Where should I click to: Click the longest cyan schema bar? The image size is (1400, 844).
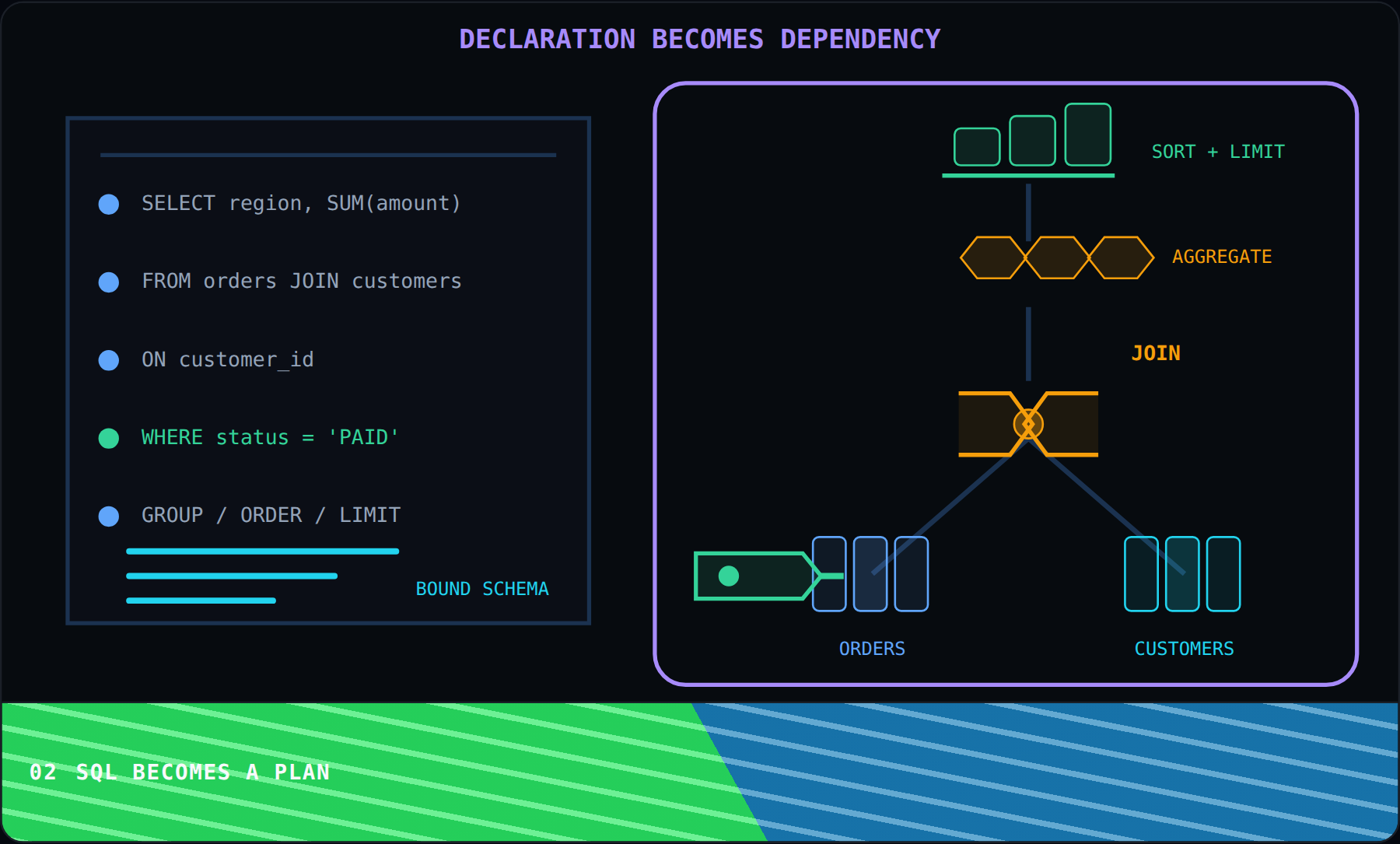pos(263,552)
